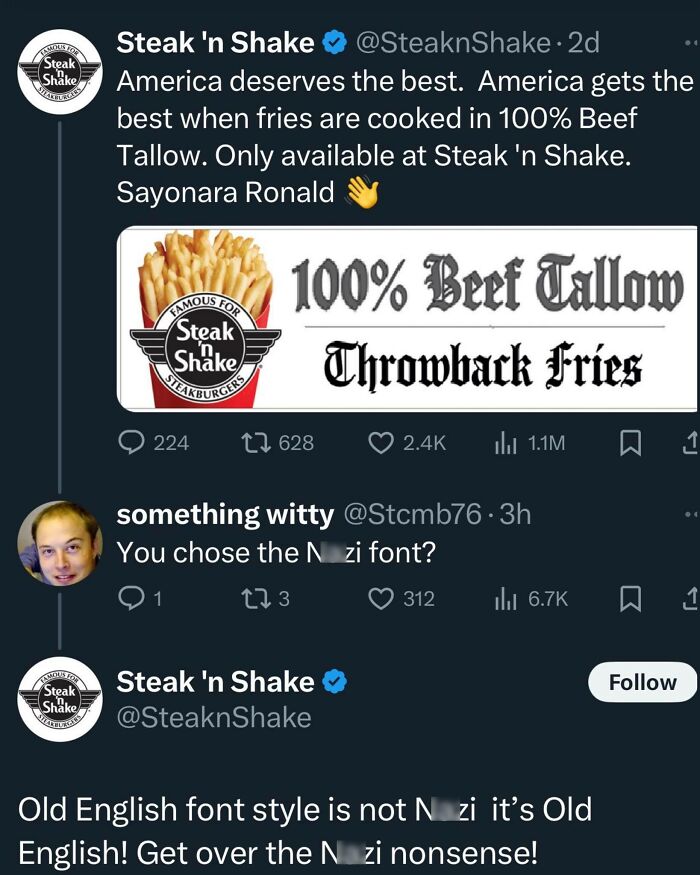Follow the Steak 'n Shake account
This screenshot has width=700, height=875.
[x=641, y=682]
